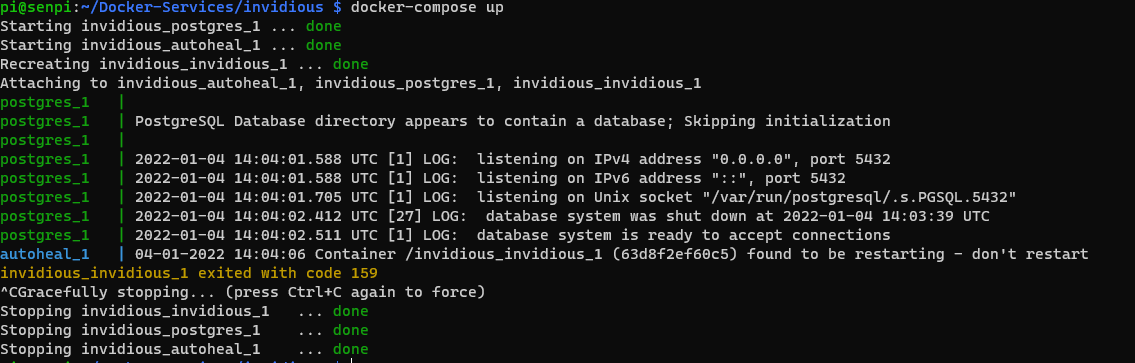Viewport: 1135px width, 363px height.
Task: Click 'Stopping invidious_invidious_1' line
Action: pyautogui.click(x=184, y=311)
